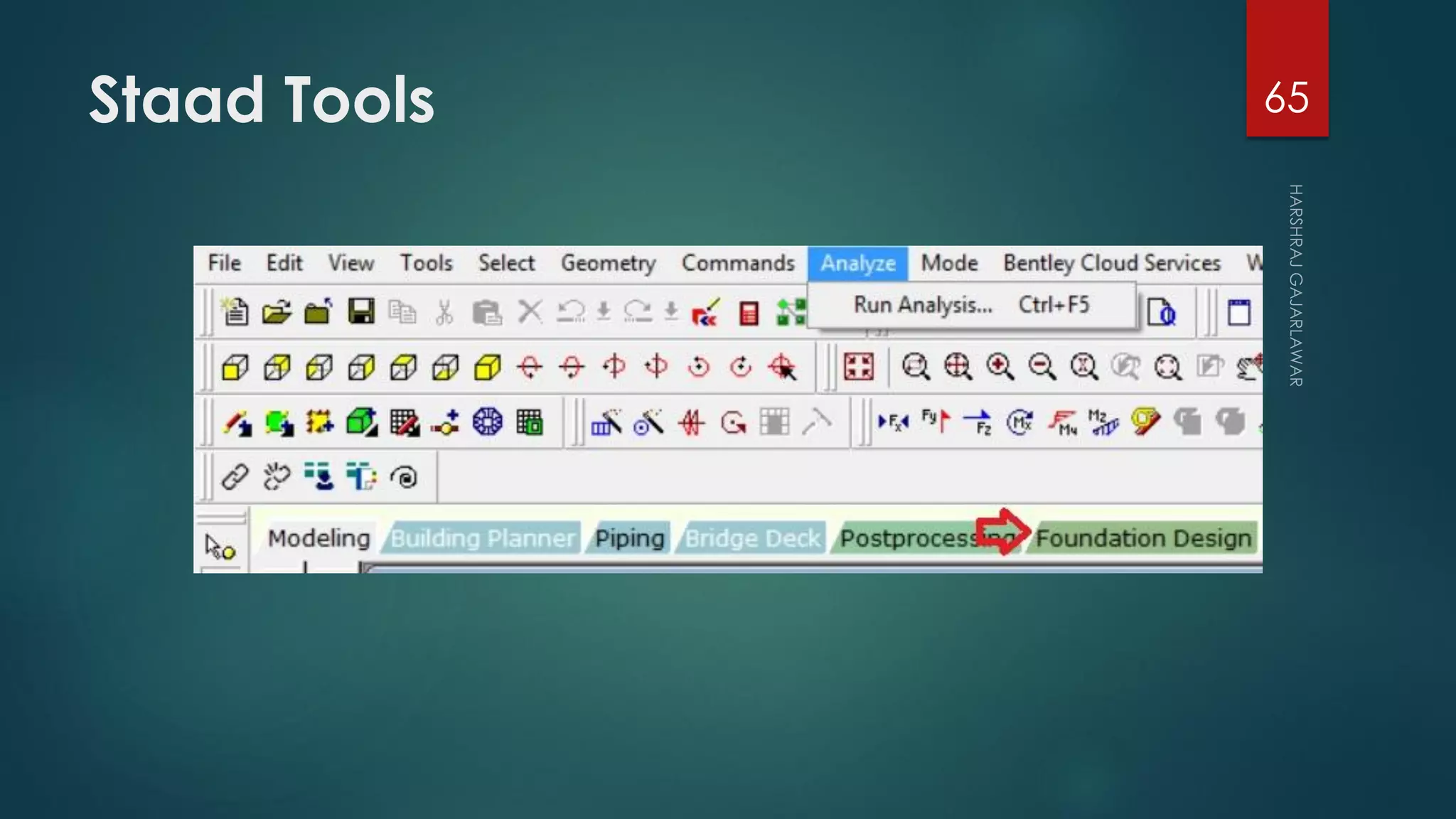The width and height of the screenshot is (1456, 819).
Task: Click the blue window frame icon
Action: point(1239,312)
